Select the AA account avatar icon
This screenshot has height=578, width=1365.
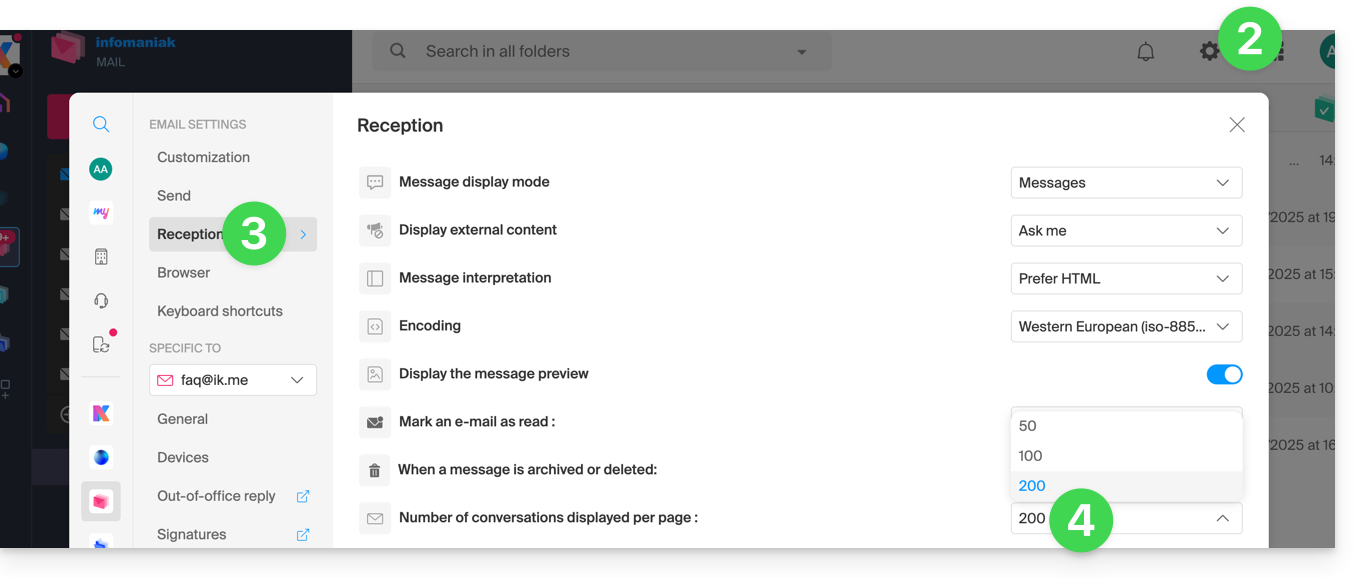click(x=101, y=169)
